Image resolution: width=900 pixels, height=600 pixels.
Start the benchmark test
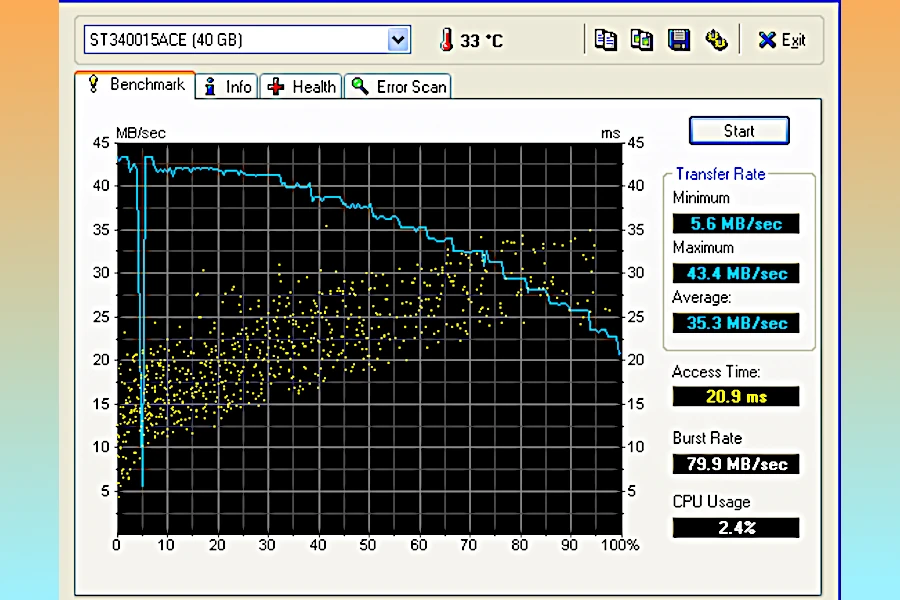click(739, 131)
